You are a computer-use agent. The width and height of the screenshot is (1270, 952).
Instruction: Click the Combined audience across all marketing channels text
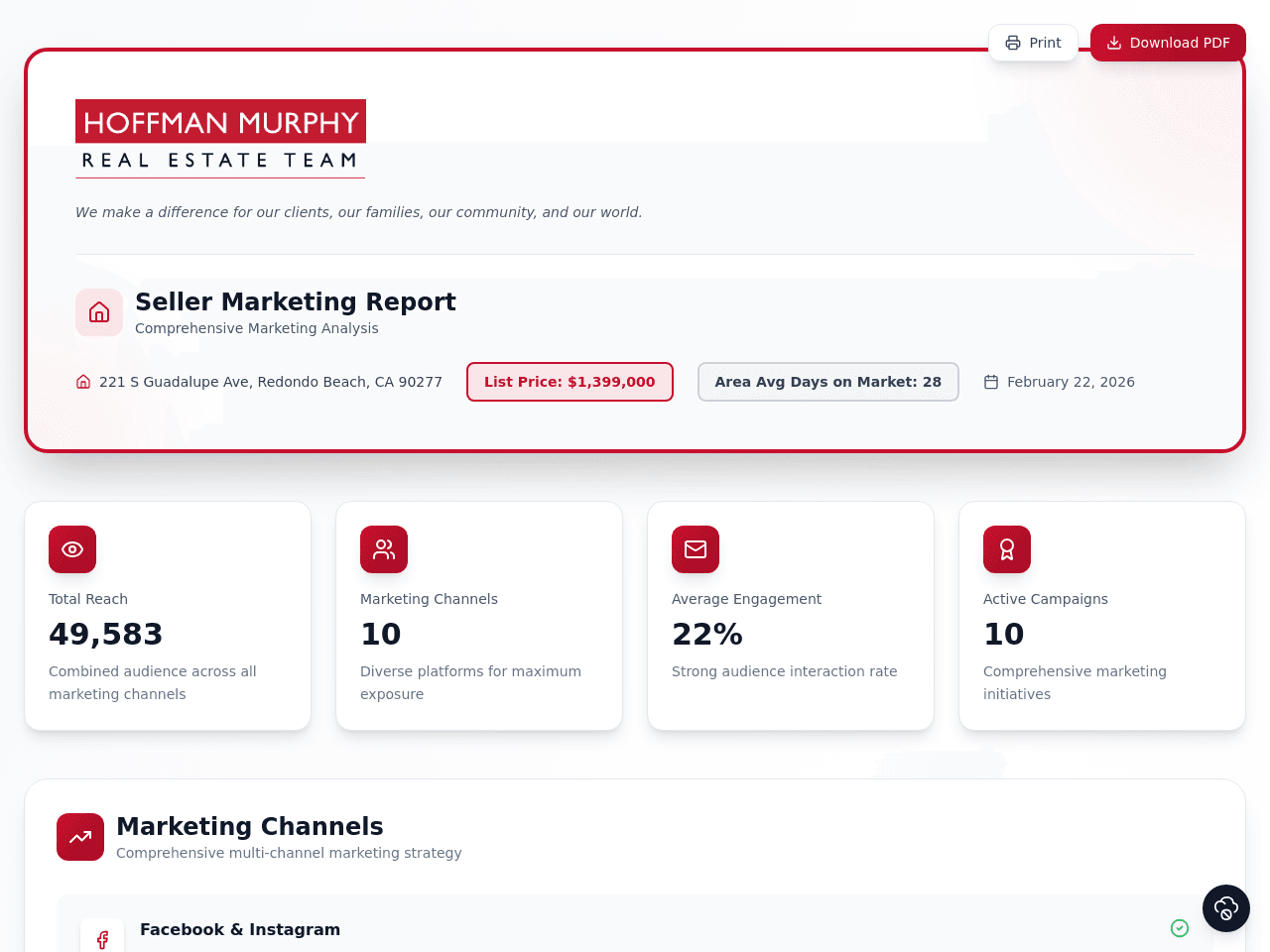pos(153,682)
